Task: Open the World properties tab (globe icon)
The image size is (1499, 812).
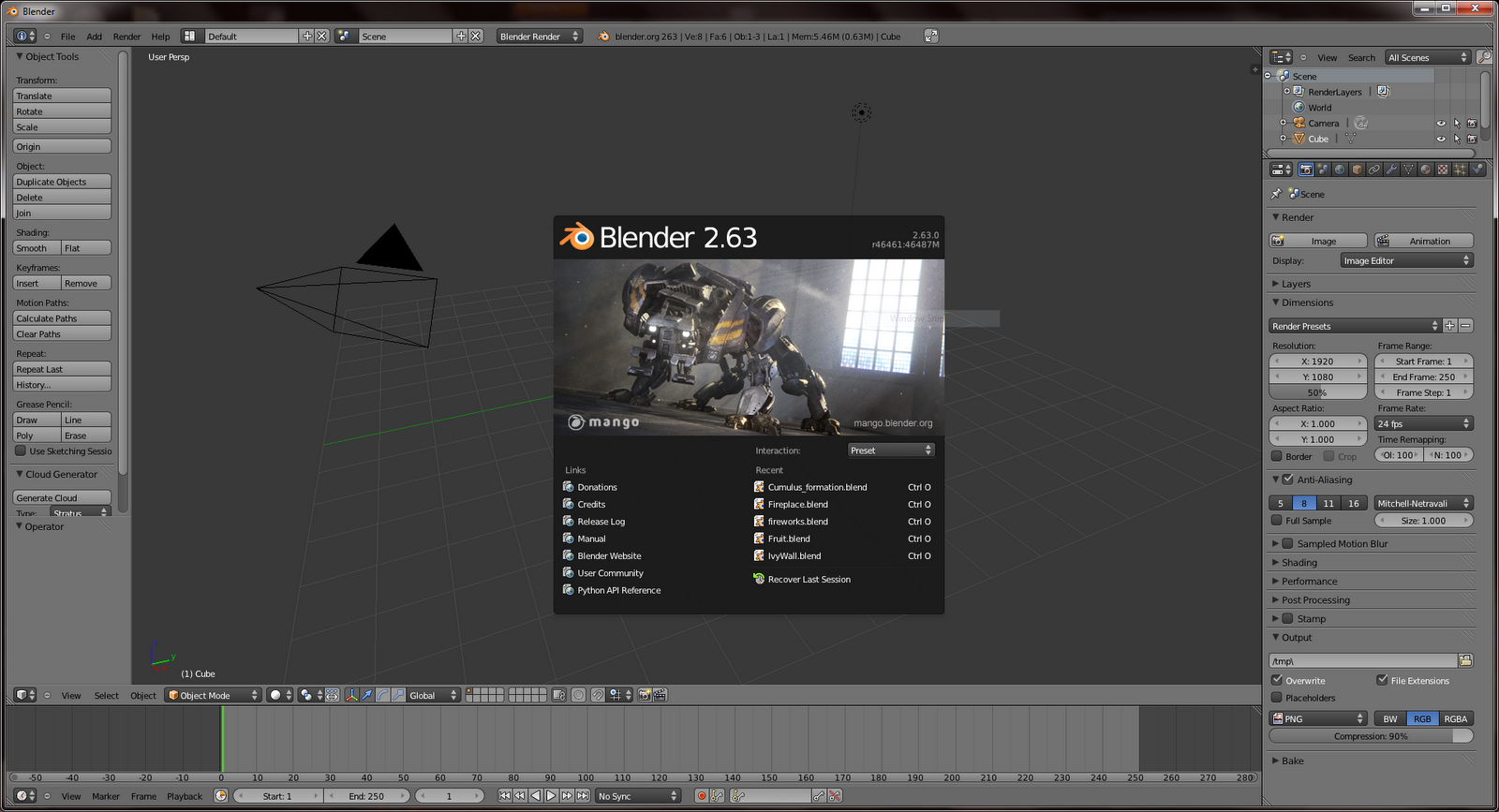Action: pyautogui.click(x=1340, y=170)
